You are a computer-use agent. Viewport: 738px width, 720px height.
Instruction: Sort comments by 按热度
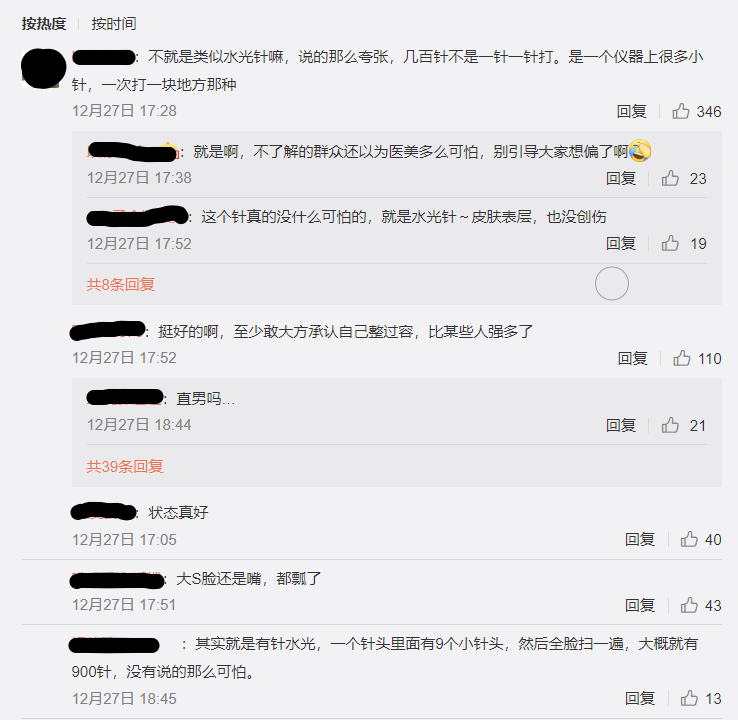(x=44, y=24)
